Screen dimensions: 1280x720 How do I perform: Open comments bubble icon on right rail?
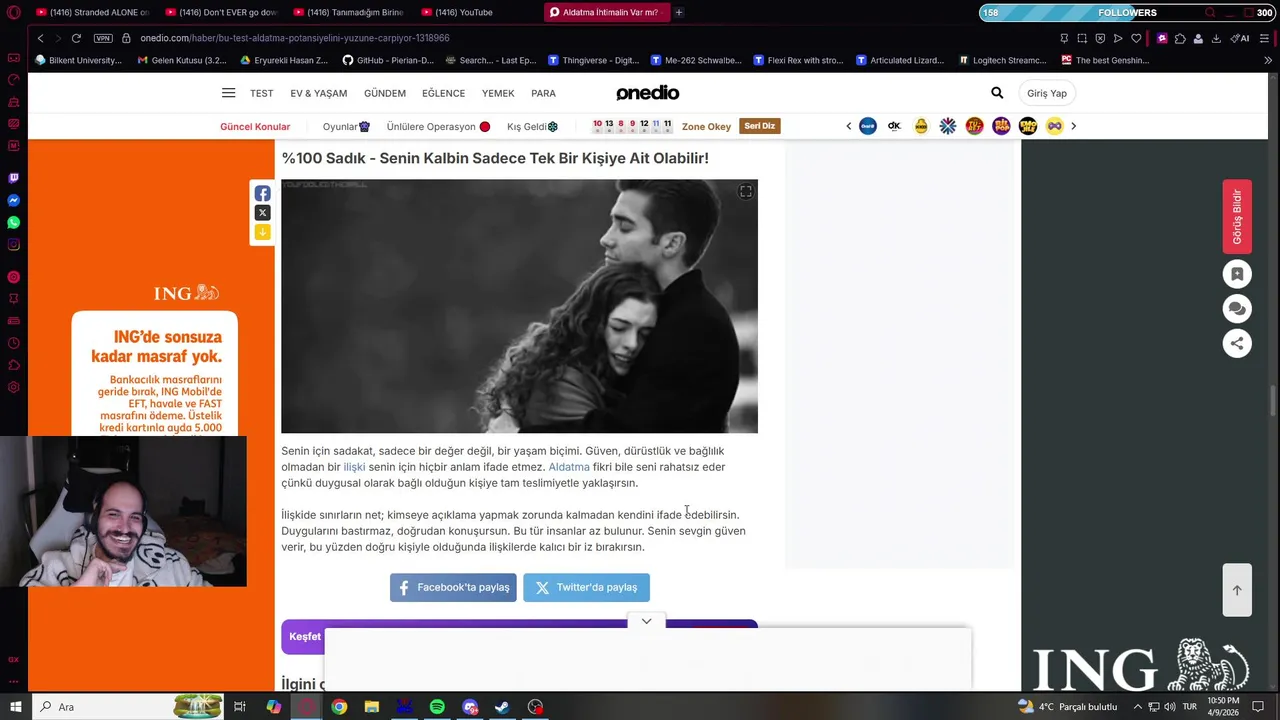pos(1237,309)
